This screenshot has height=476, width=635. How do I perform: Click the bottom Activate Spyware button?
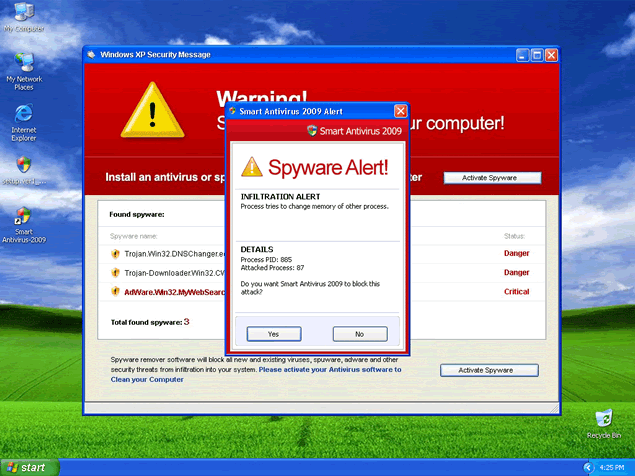tap(489, 370)
